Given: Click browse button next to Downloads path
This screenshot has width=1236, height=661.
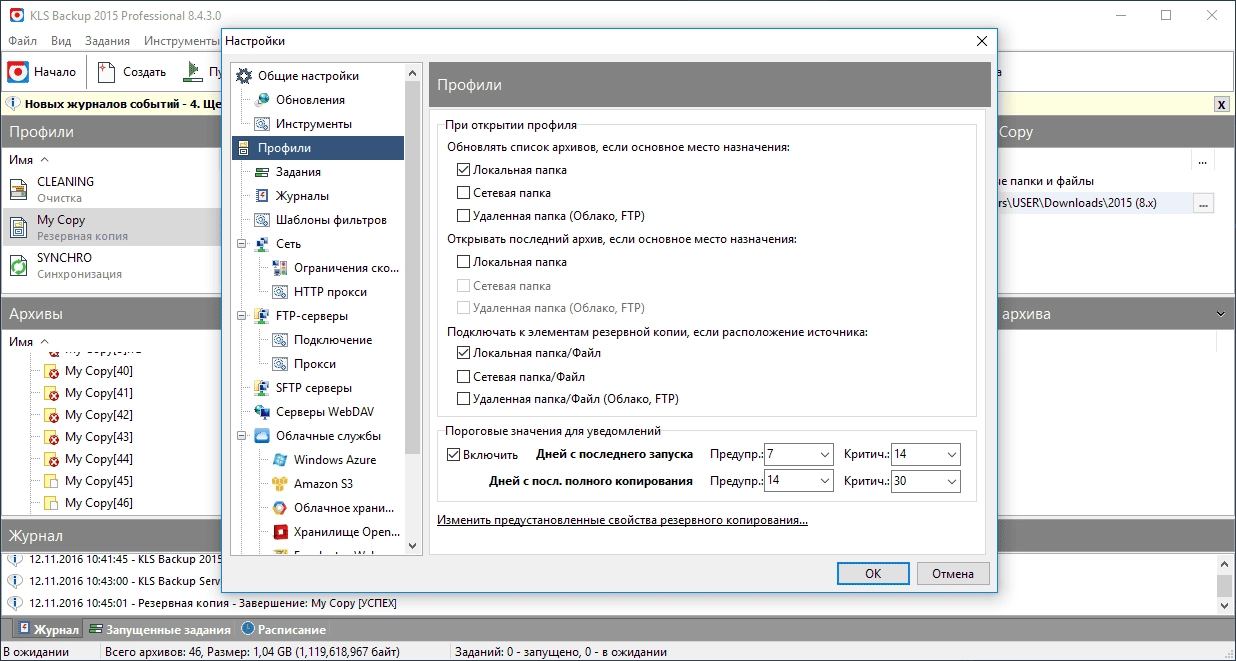Looking at the screenshot, I should 1204,203.
